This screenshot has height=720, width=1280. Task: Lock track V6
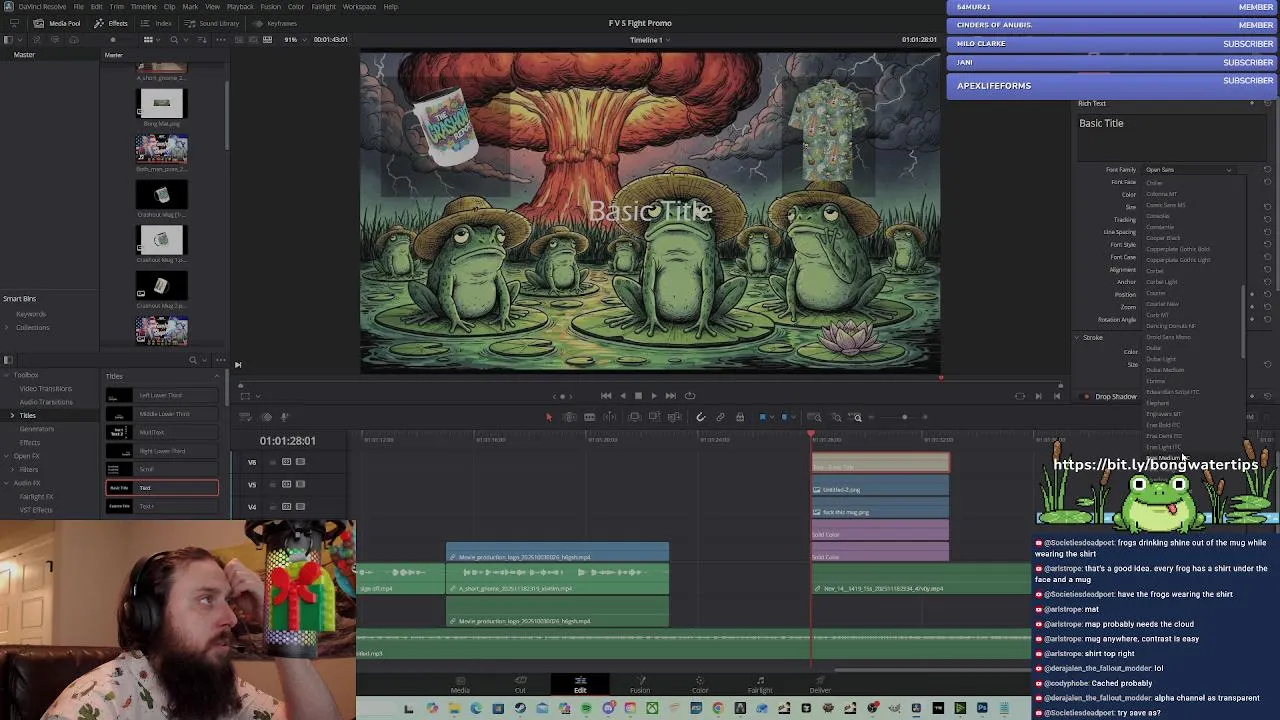click(272, 462)
